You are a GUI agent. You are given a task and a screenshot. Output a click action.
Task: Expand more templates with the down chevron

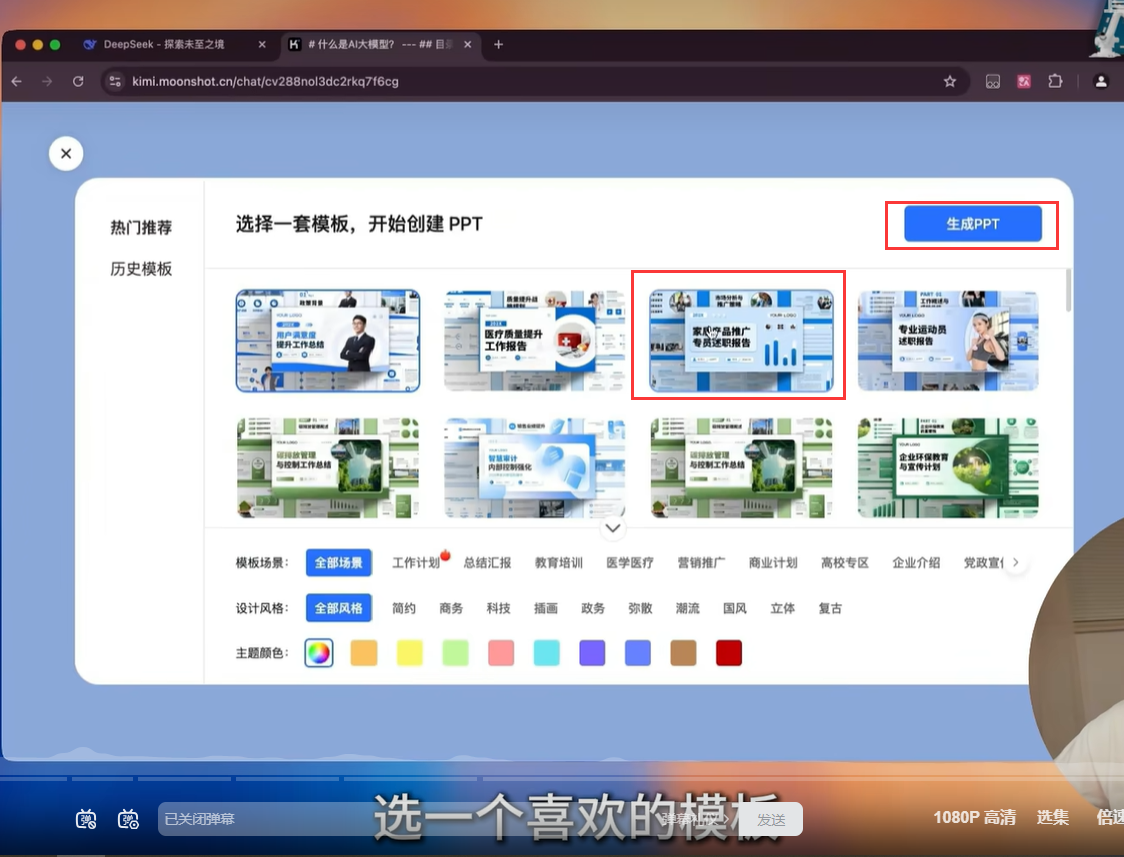pyautogui.click(x=613, y=528)
